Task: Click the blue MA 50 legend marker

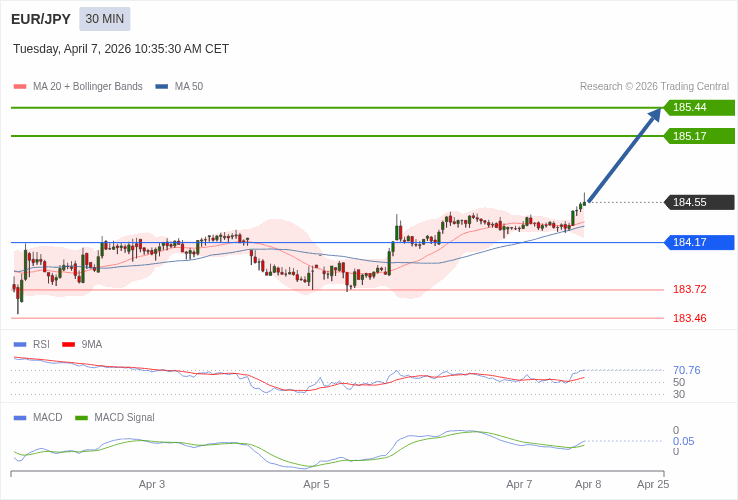Action: (162, 87)
